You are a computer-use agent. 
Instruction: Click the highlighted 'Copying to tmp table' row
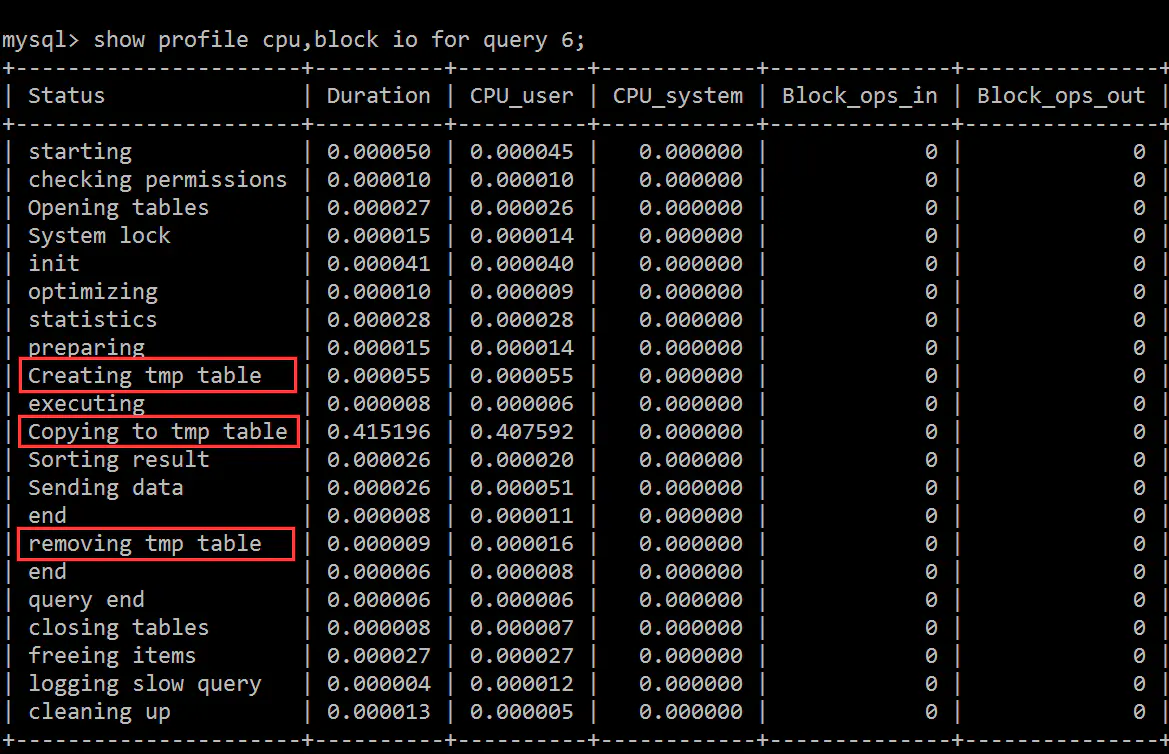click(x=158, y=431)
